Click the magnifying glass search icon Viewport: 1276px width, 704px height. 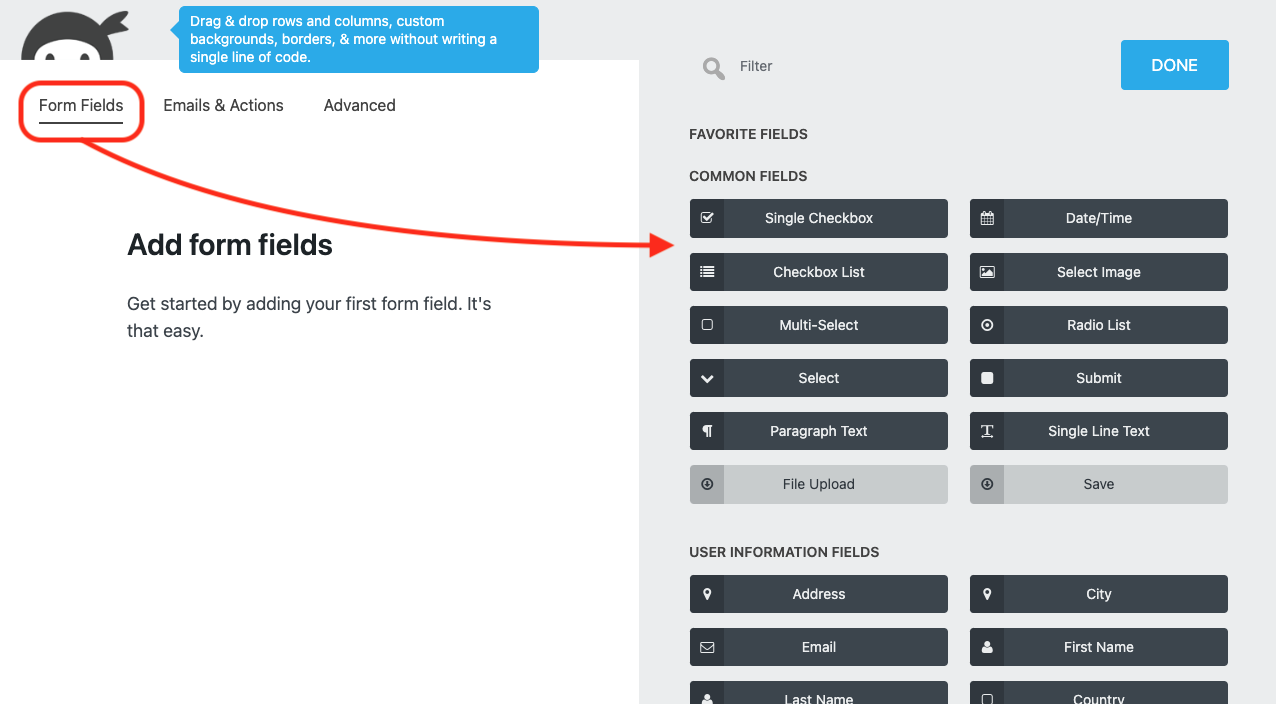coord(713,67)
